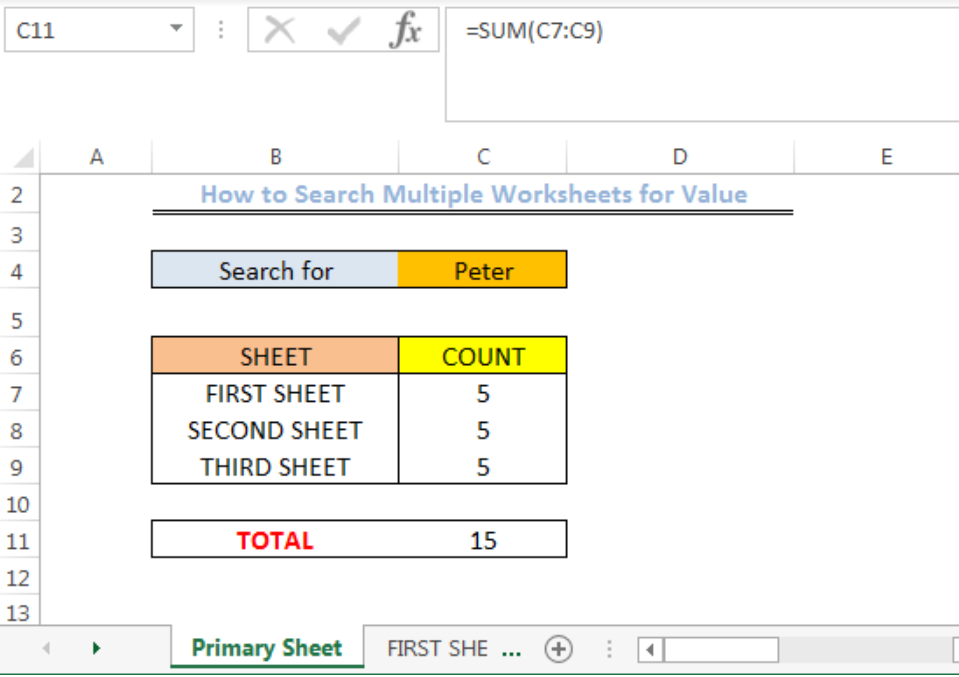Open the Name Box dropdown arrow
Screen dimensions: 959x677
[177, 29]
